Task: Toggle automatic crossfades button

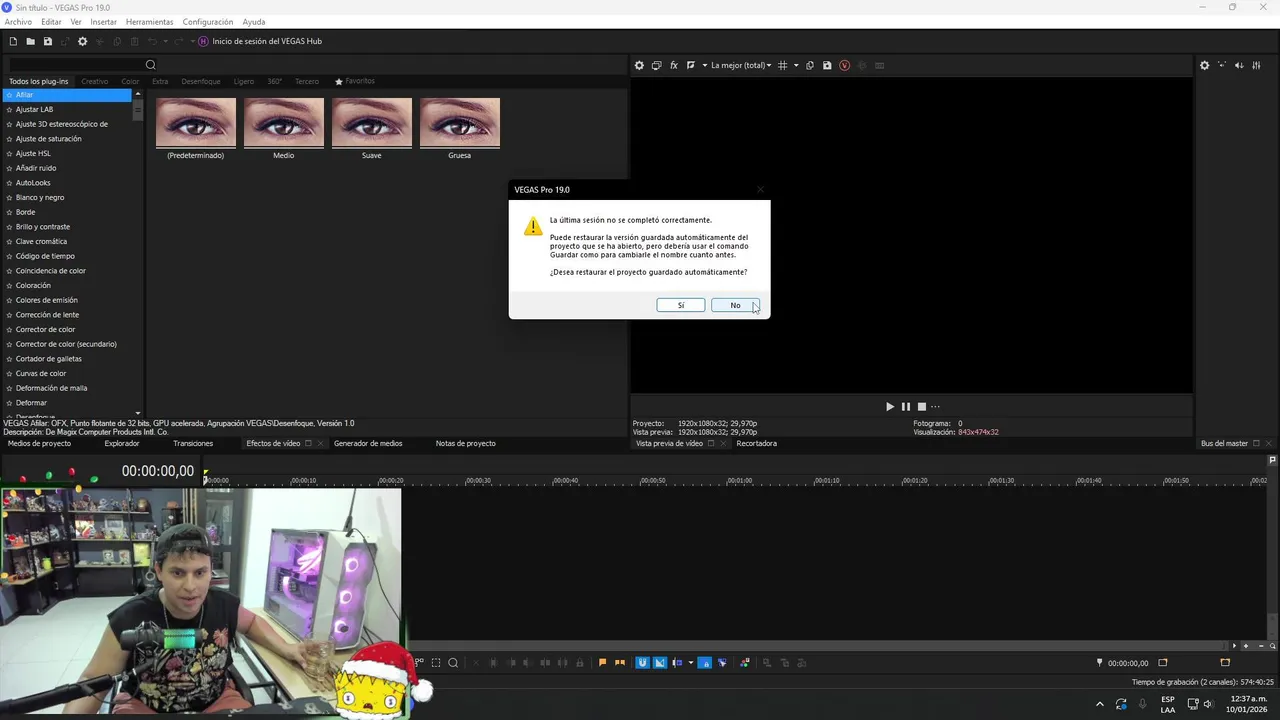Action: coord(660,662)
